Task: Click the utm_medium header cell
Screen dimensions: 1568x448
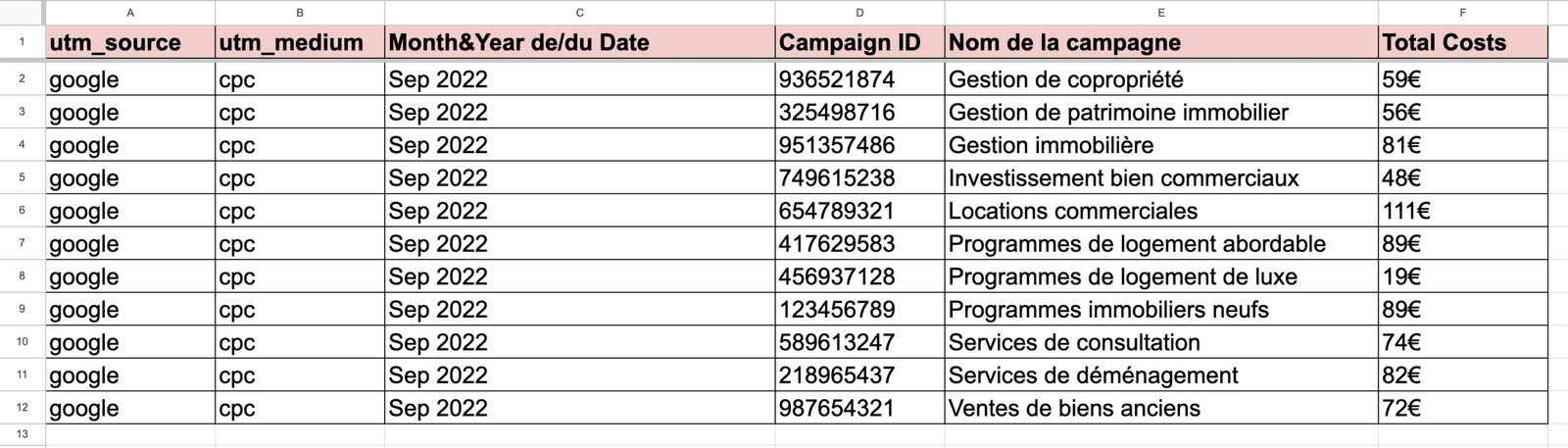Action: pyautogui.click(x=300, y=42)
